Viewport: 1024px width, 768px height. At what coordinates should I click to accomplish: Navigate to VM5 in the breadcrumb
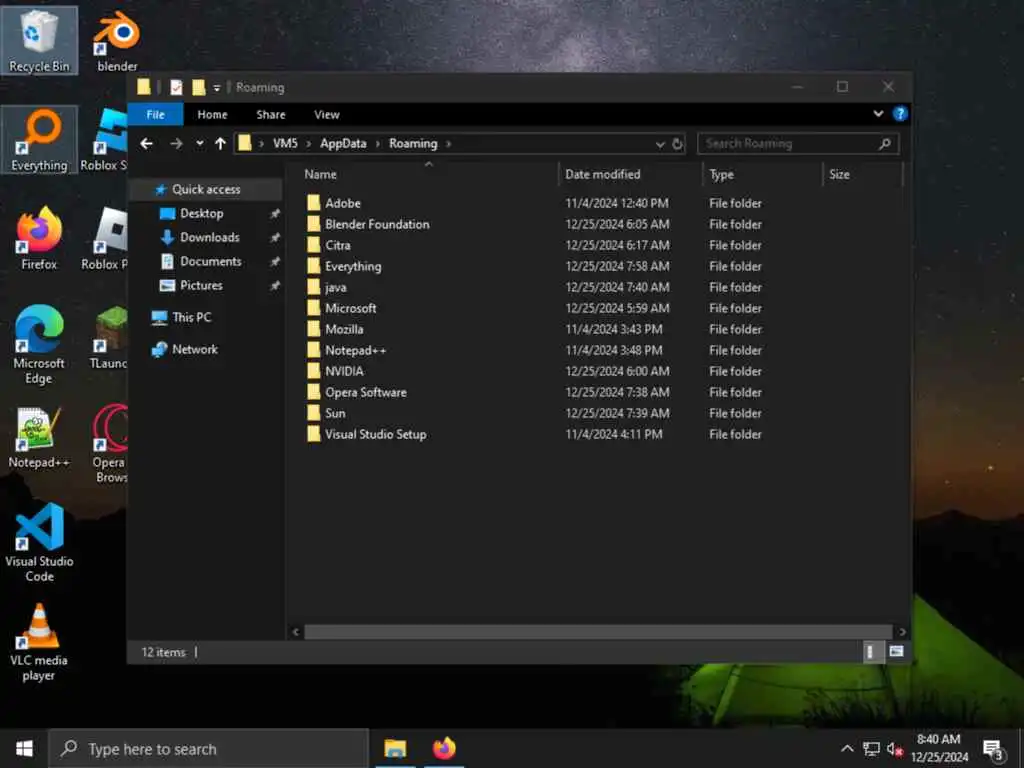[285, 144]
